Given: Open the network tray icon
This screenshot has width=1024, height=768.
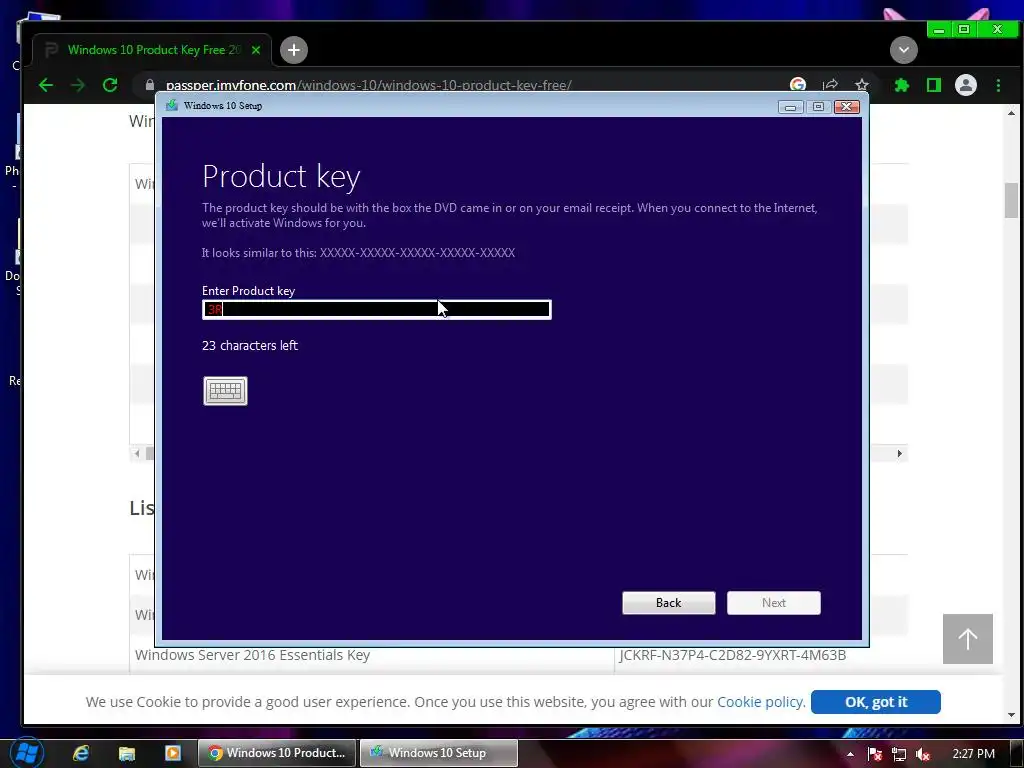Looking at the screenshot, I should tap(899, 754).
